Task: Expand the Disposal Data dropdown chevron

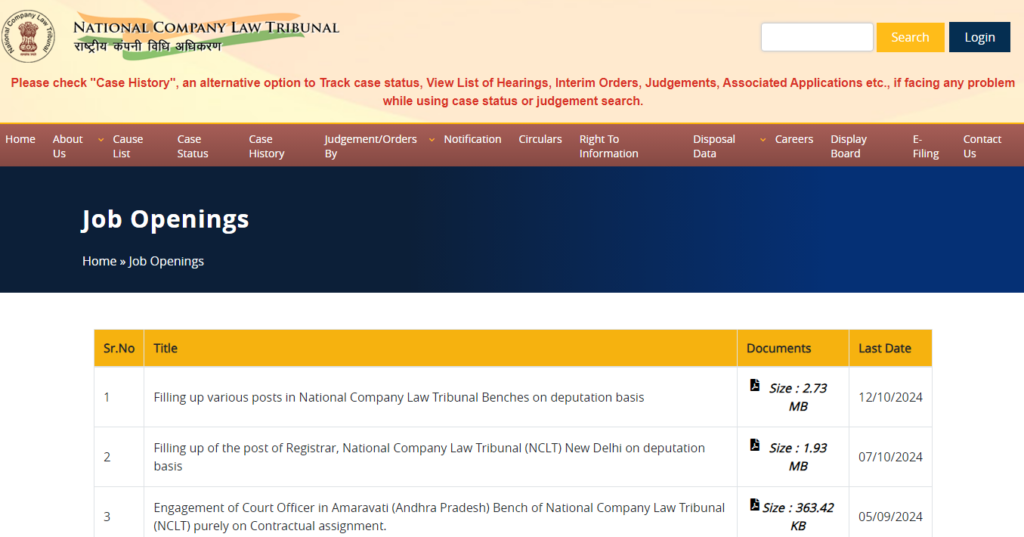Action: pos(763,140)
